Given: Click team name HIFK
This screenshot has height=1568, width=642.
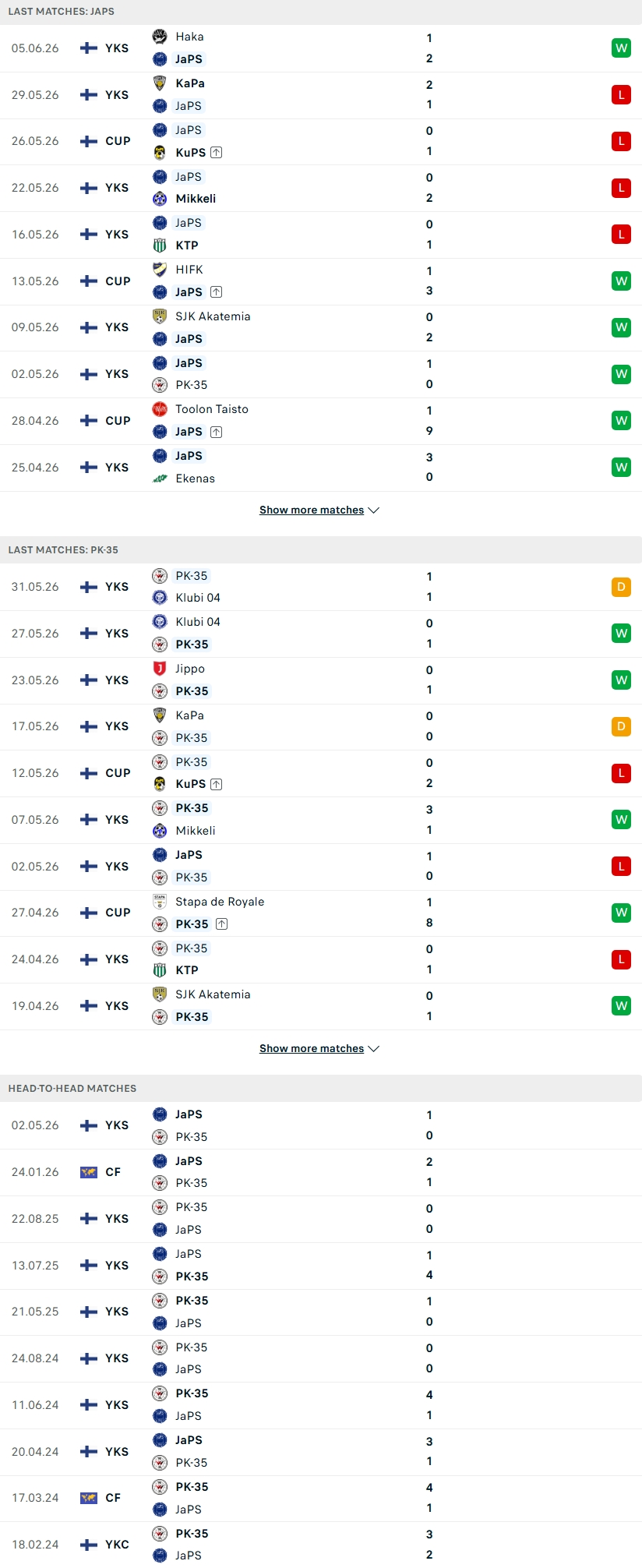Looking at the screenshot, I should click(189, 270).
